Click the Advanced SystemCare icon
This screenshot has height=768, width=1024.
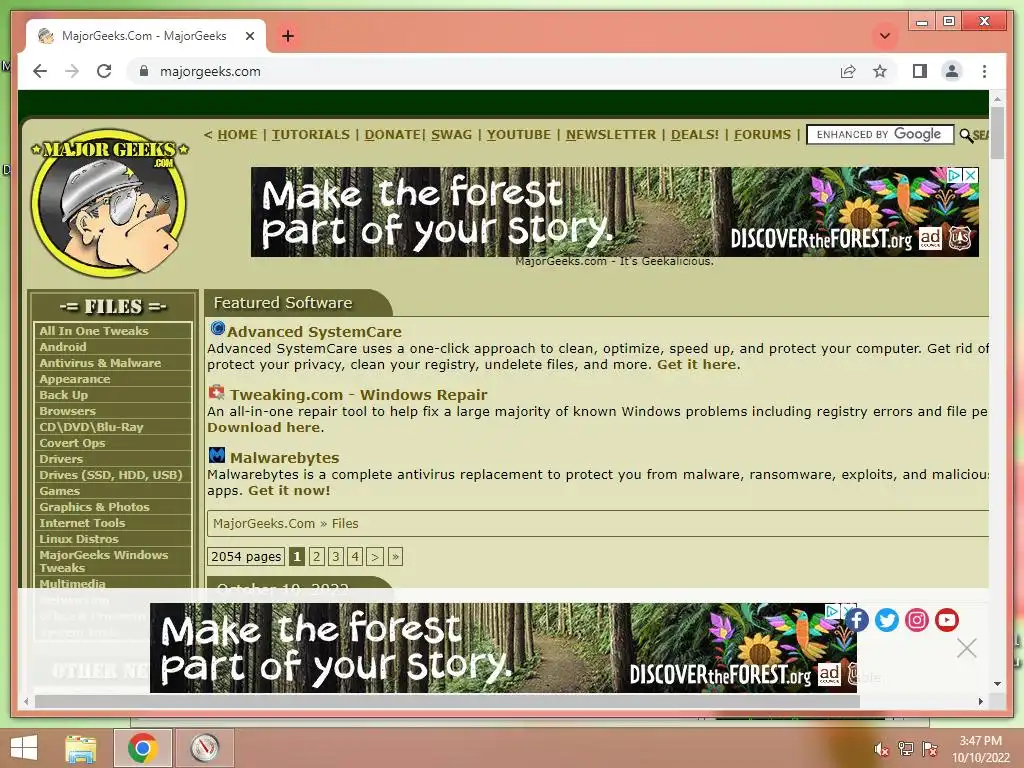point(217,328)
